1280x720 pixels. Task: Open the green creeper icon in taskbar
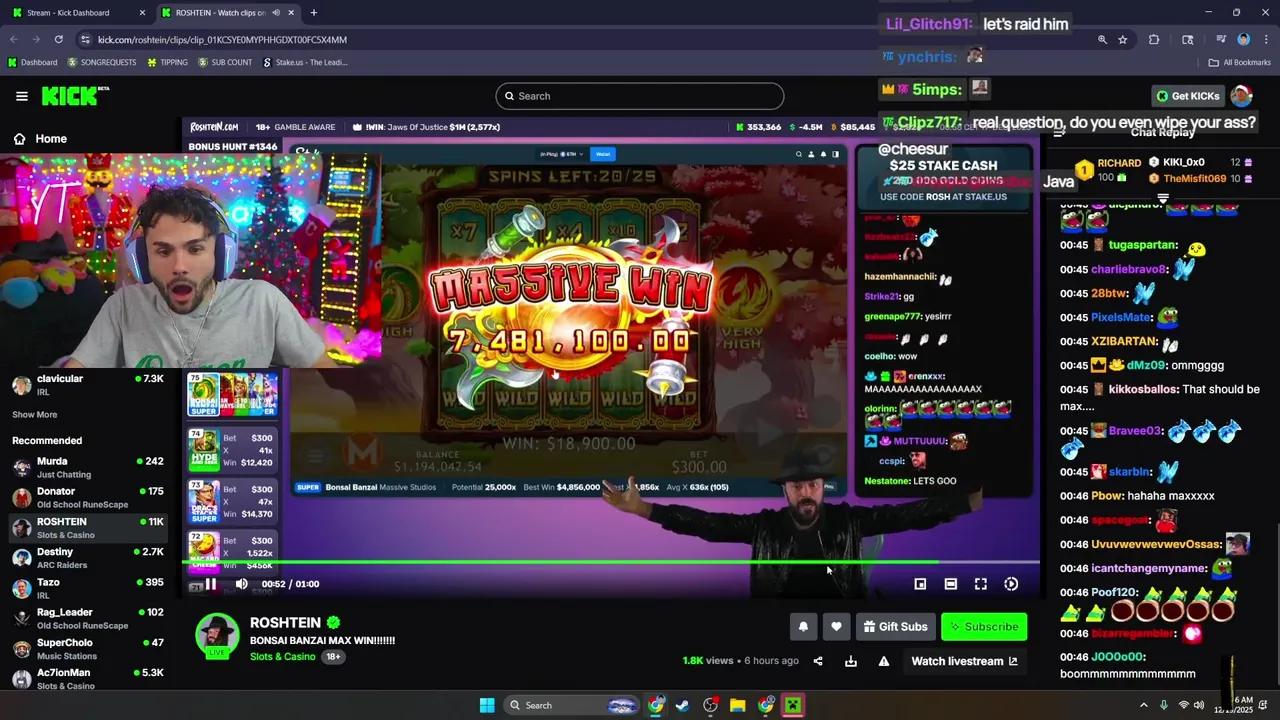(x=792, y=705)
